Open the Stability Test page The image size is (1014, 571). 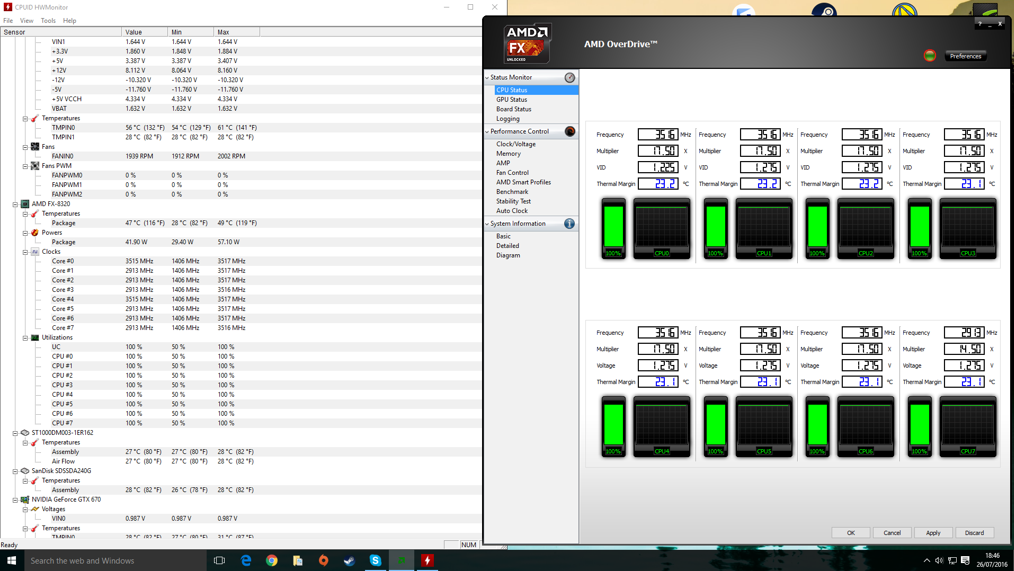[513, 202]
